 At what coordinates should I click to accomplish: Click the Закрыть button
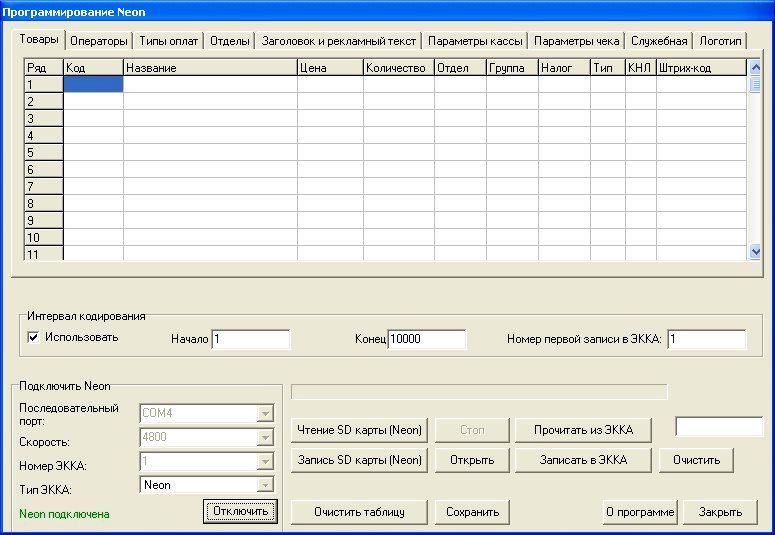pos(720,512)
